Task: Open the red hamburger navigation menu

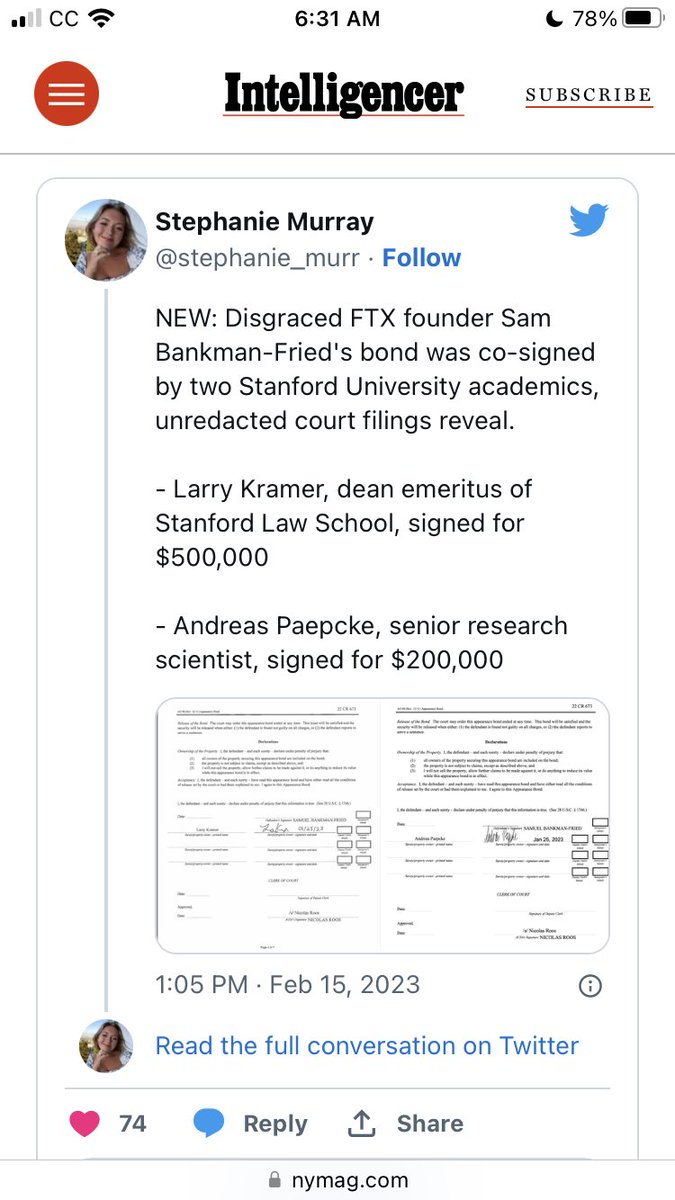Action: 66,94
